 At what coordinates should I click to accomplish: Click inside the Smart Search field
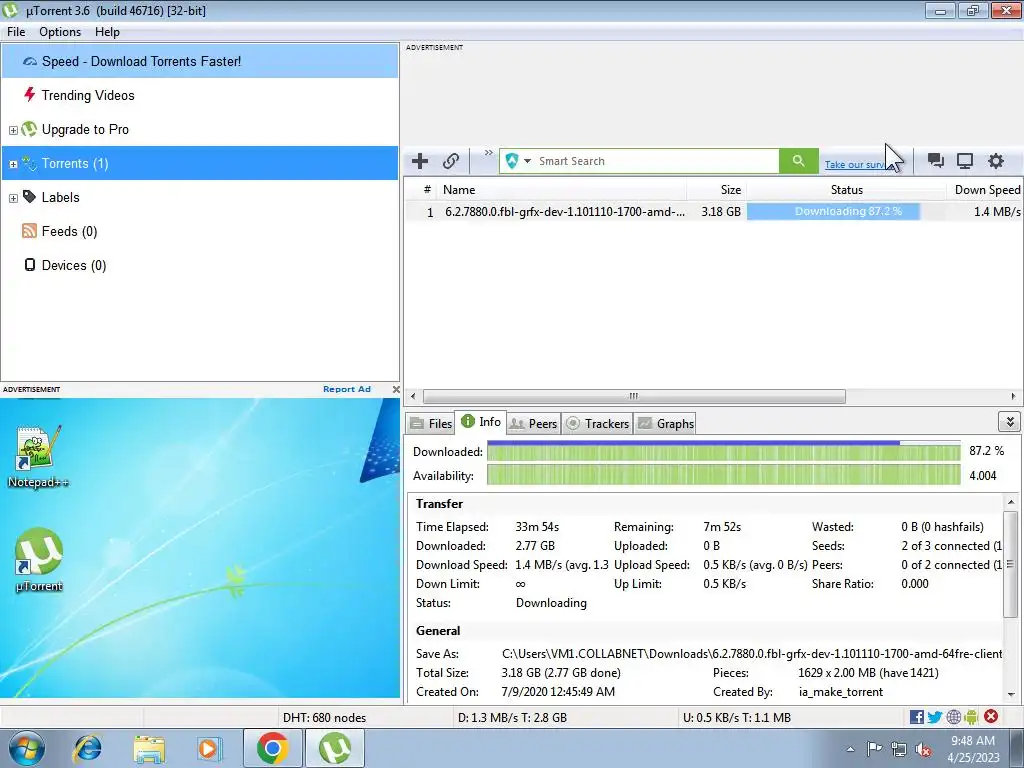pos(657,161)
